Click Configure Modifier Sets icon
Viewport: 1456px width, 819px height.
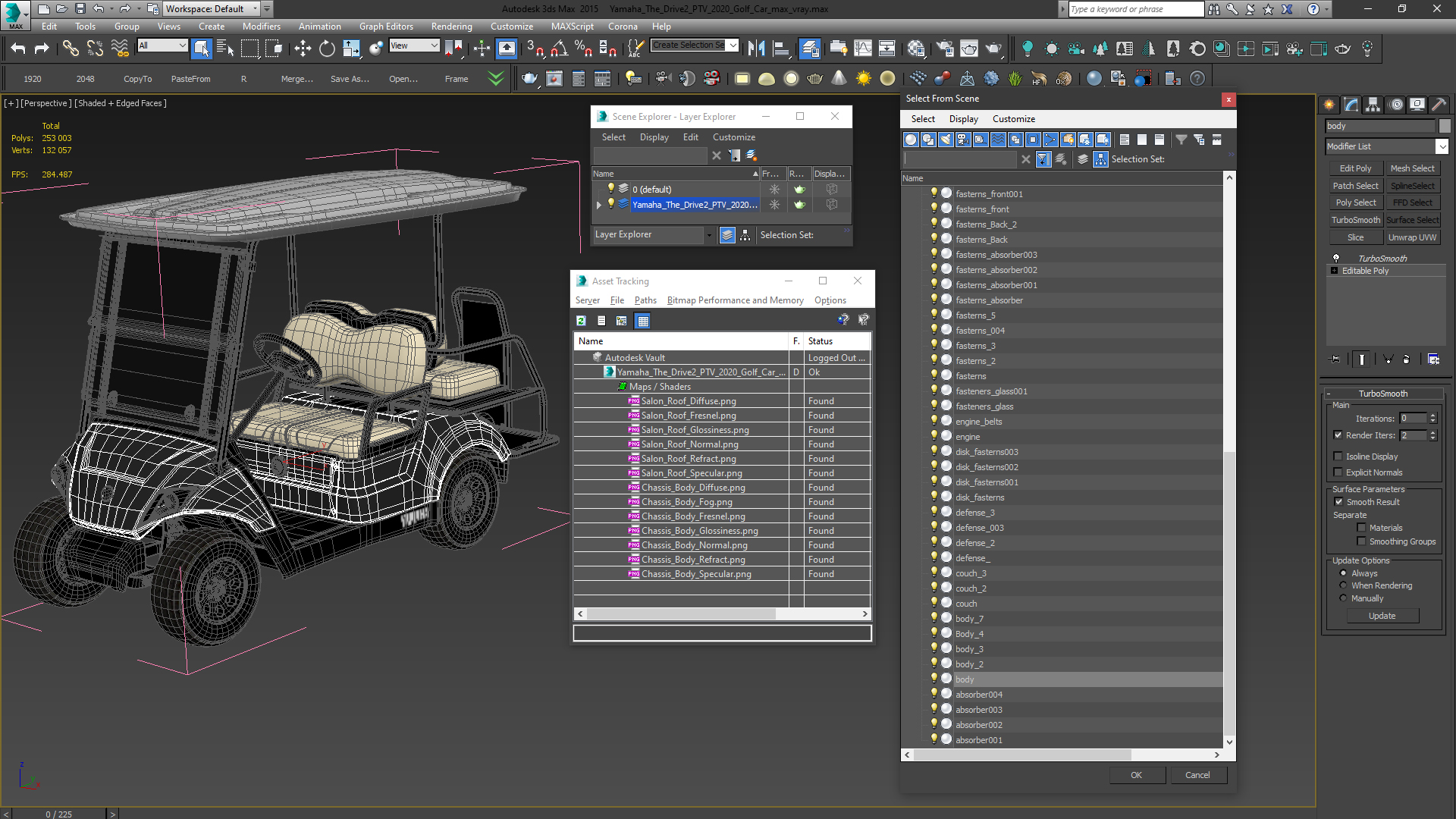click(1433, 359)
